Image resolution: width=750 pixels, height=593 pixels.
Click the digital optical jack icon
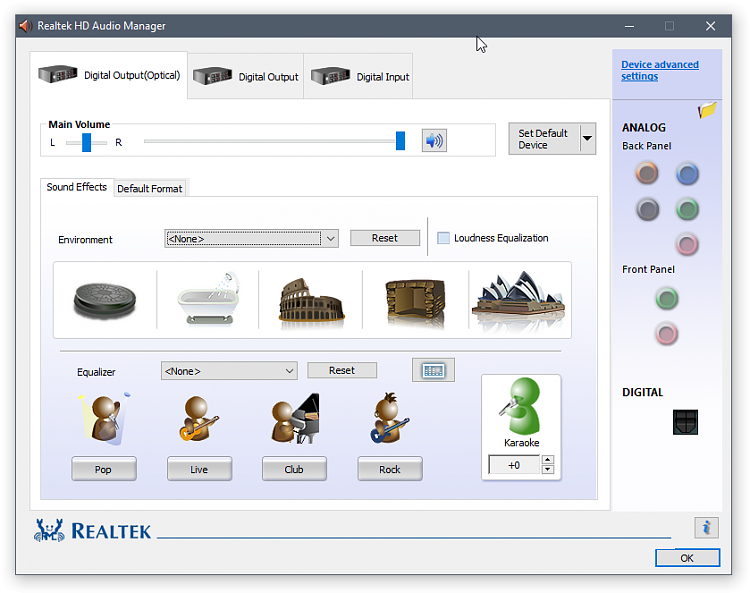pos(685,422)
